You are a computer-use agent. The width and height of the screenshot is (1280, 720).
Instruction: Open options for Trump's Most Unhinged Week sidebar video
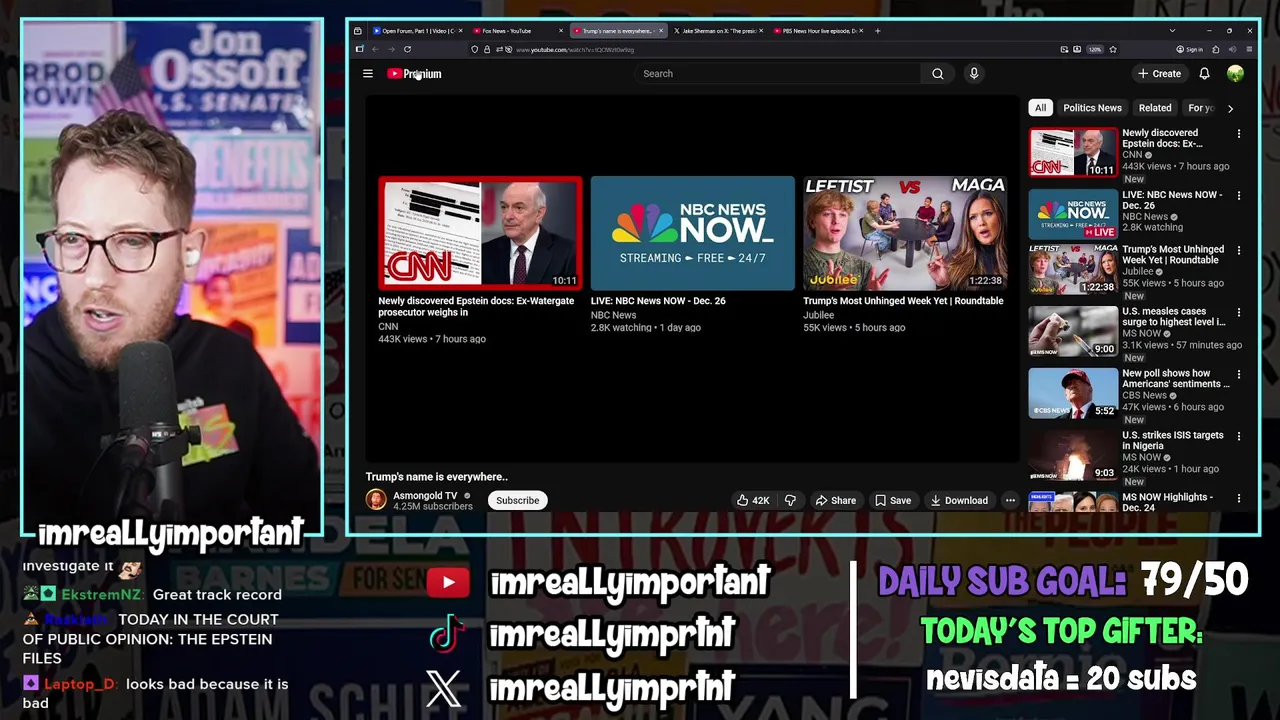pyautogui.click(x=1239, y=250)
